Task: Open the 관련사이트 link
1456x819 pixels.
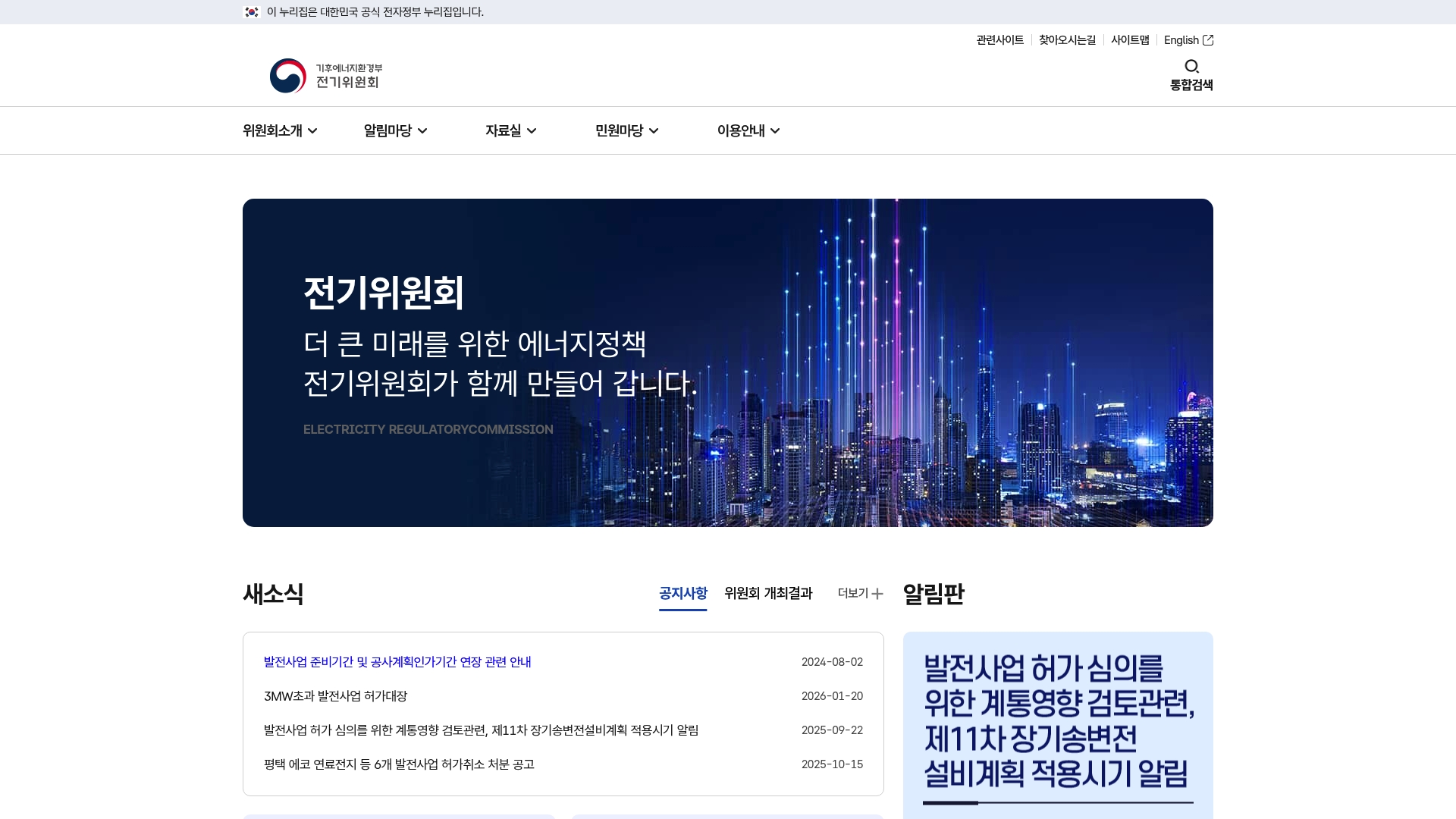Action: click(x=999, y=40)
